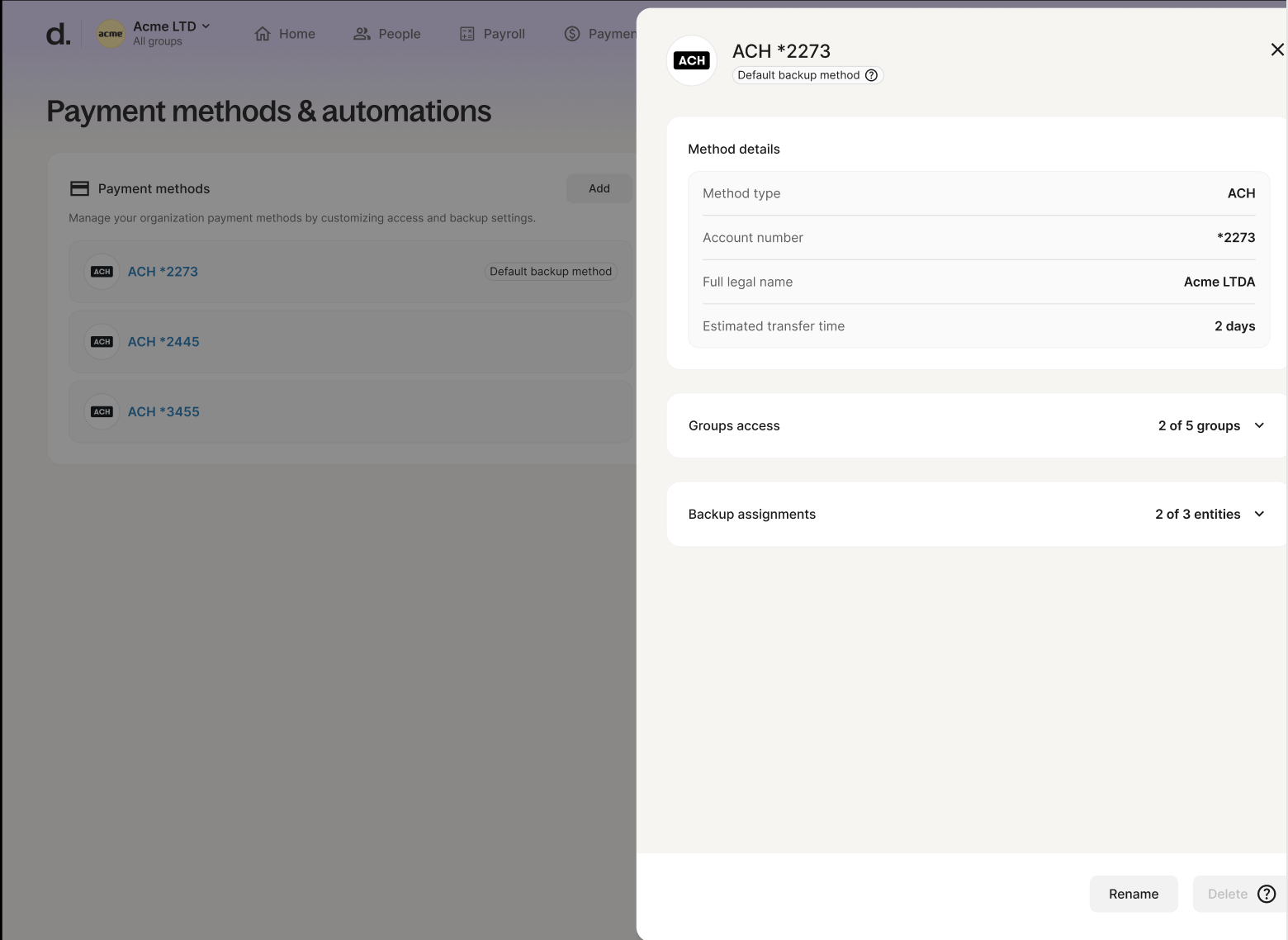Expand the Backup assignments section

[1259, 514]
